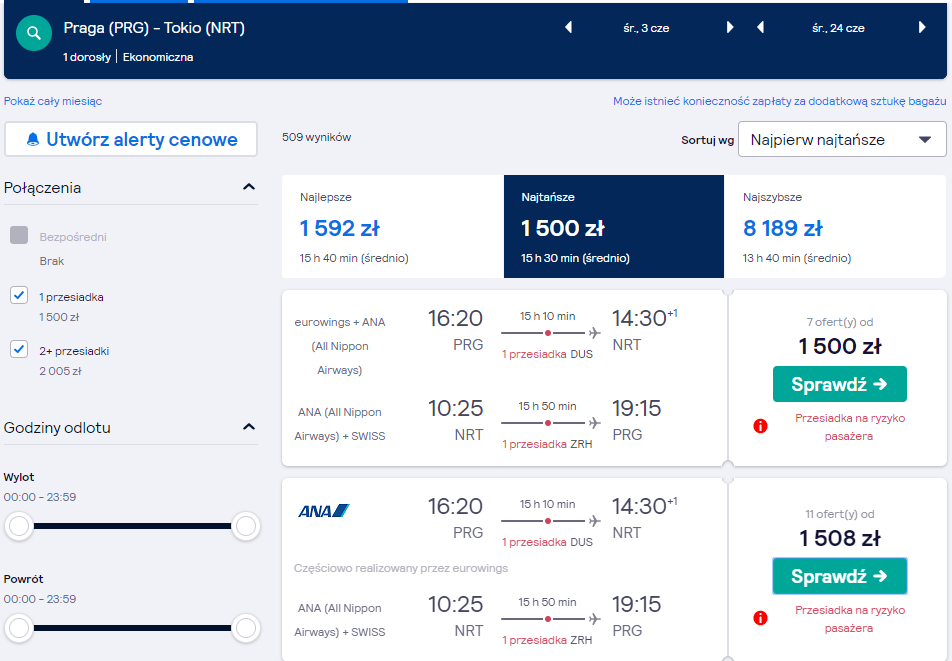Click Utwórz alerty cenowe button
The image size is (952, 661).
(x=131, y=140)
